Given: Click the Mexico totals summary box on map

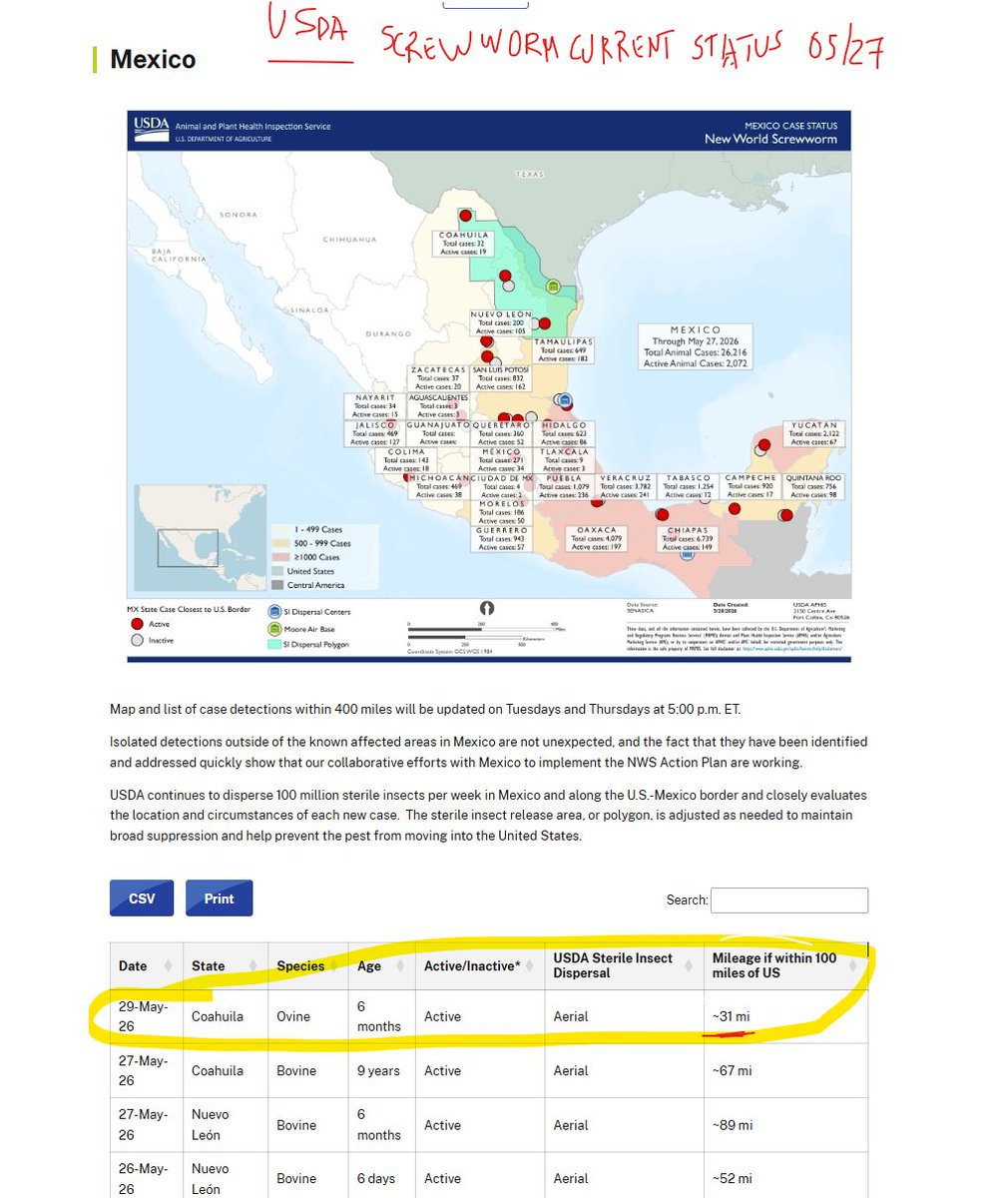Looking at the screenshot, I should (695, 346).
